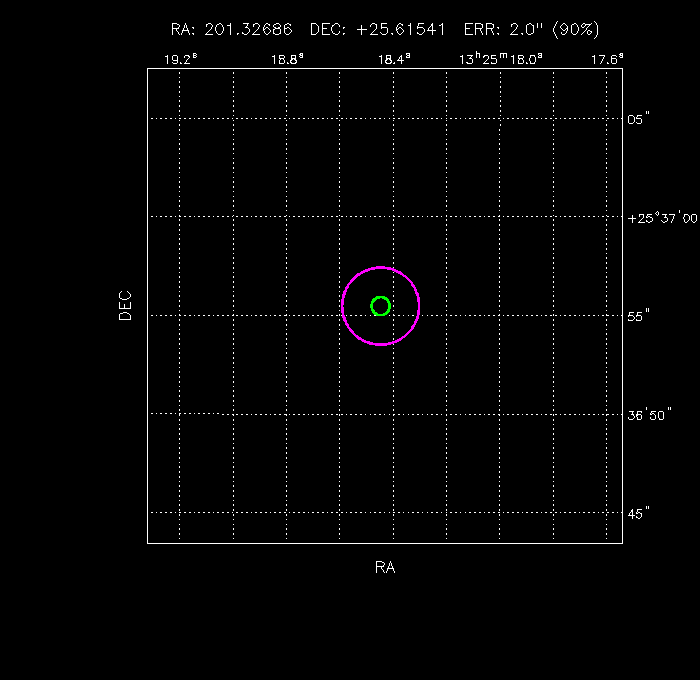The height and width of the screenshot is (680, 700).
Task: Click the DEC axis label on left
Action: pyautogui.click(x=125, y=305)
